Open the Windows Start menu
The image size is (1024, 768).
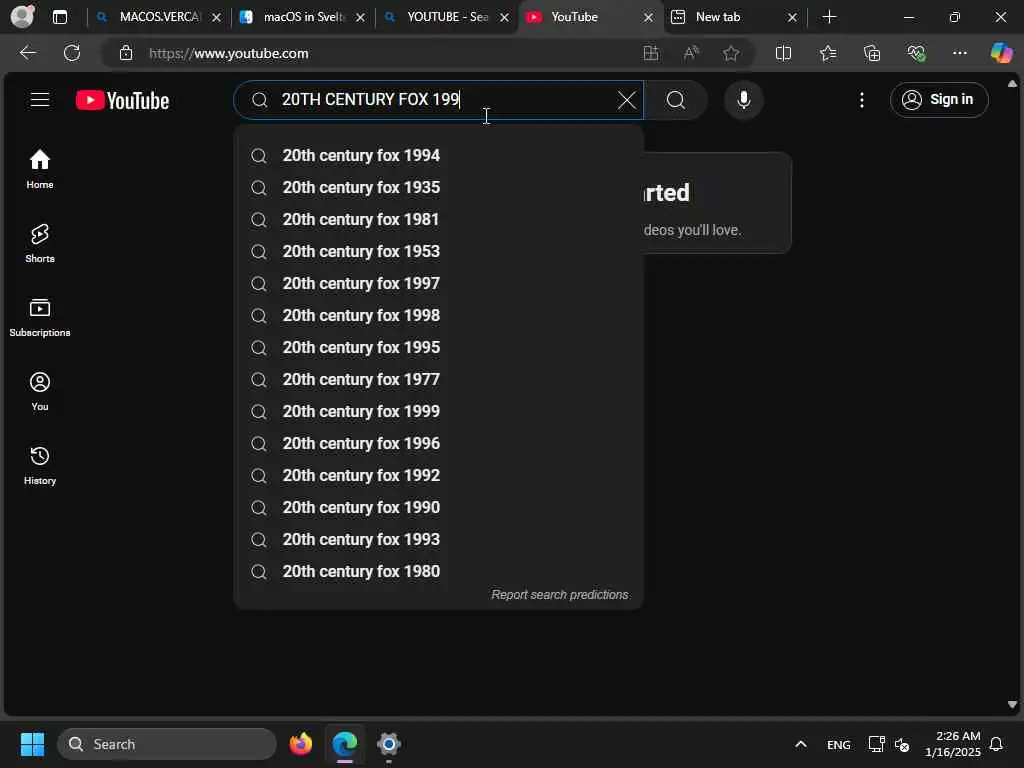coord(32,744)
